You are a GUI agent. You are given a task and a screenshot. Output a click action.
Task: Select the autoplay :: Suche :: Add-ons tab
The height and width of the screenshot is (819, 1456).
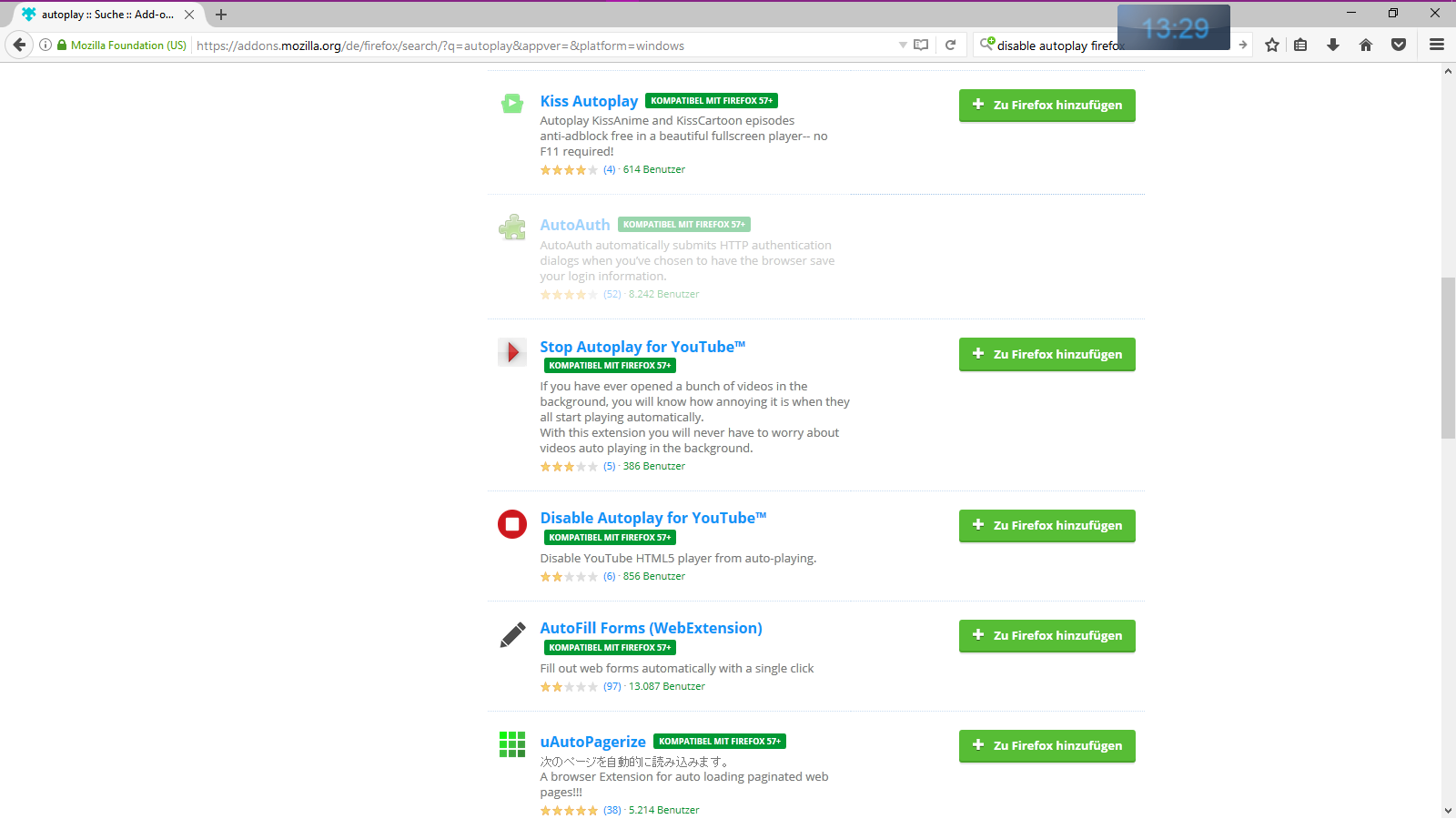pos(107,15)
